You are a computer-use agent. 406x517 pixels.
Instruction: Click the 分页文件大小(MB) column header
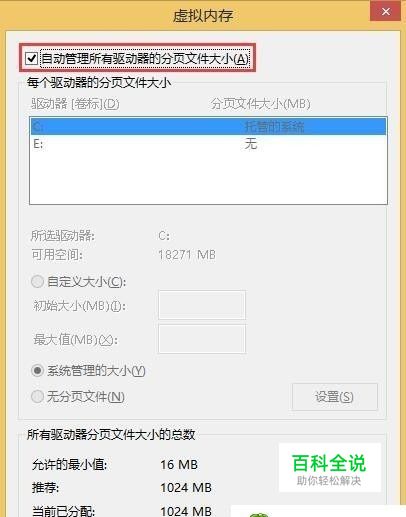pyautogui.click(x=261, y=104)
